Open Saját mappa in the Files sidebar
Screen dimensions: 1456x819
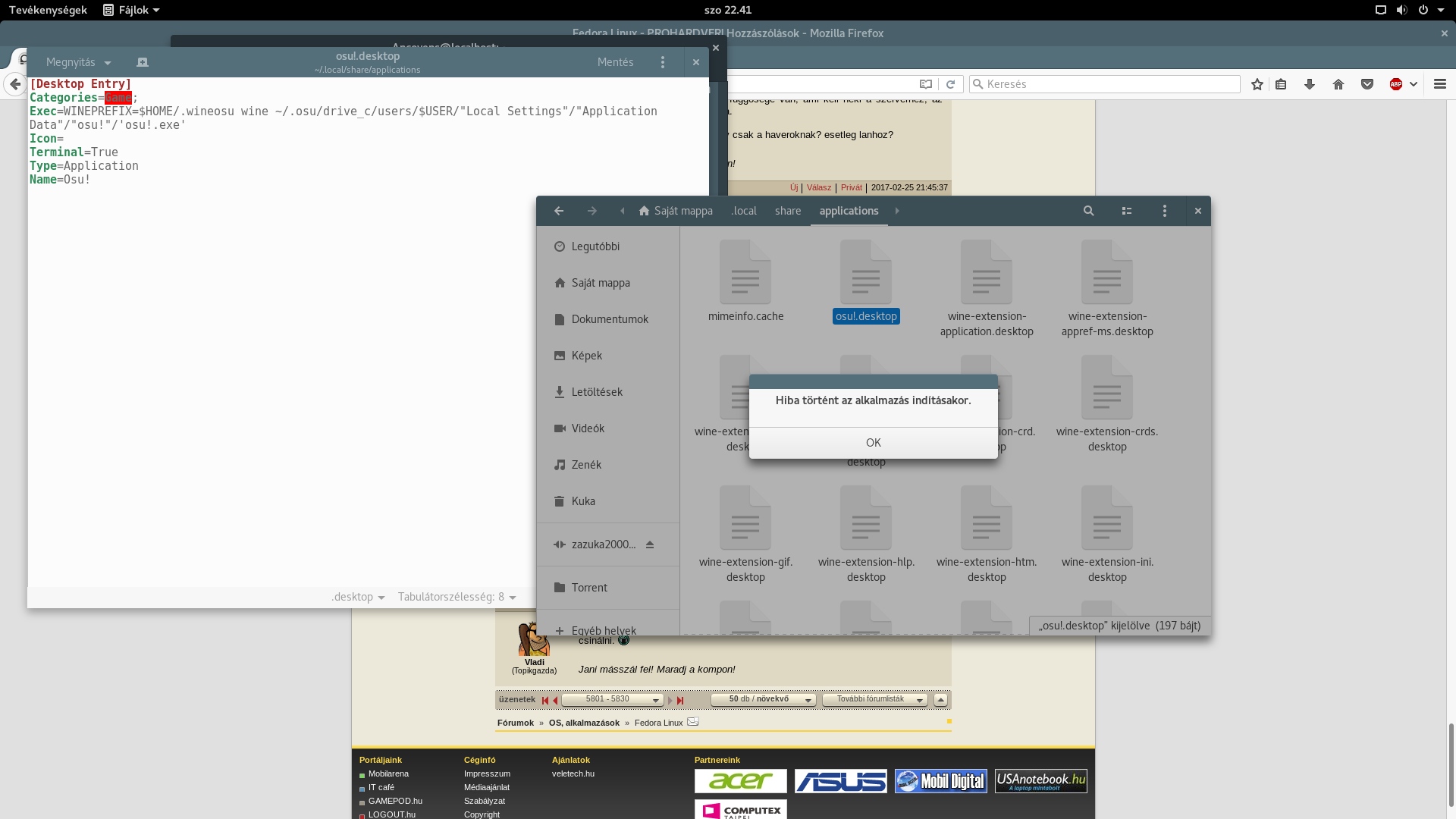point(607,283)
